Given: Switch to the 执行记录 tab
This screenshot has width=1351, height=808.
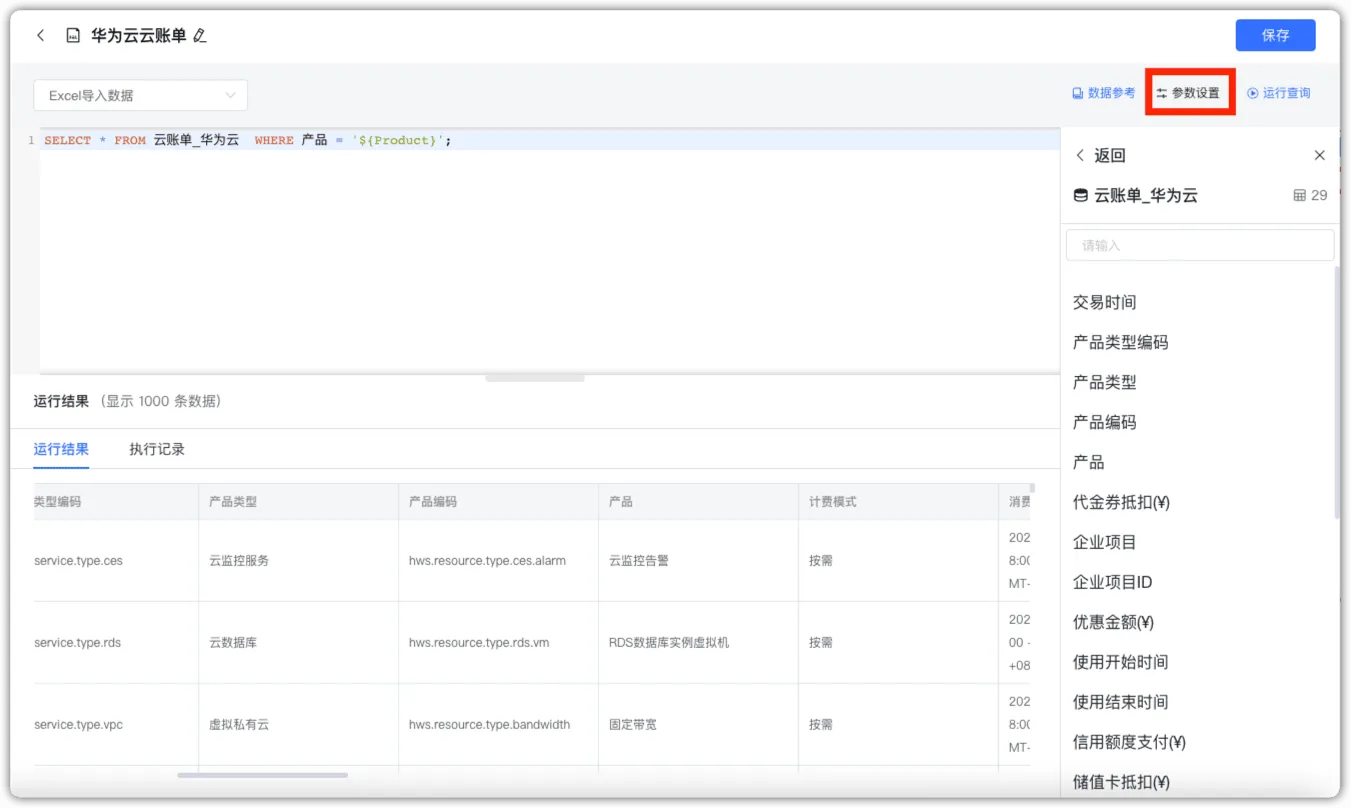Looking at the screenshot, I should click(x=157, y=449).
